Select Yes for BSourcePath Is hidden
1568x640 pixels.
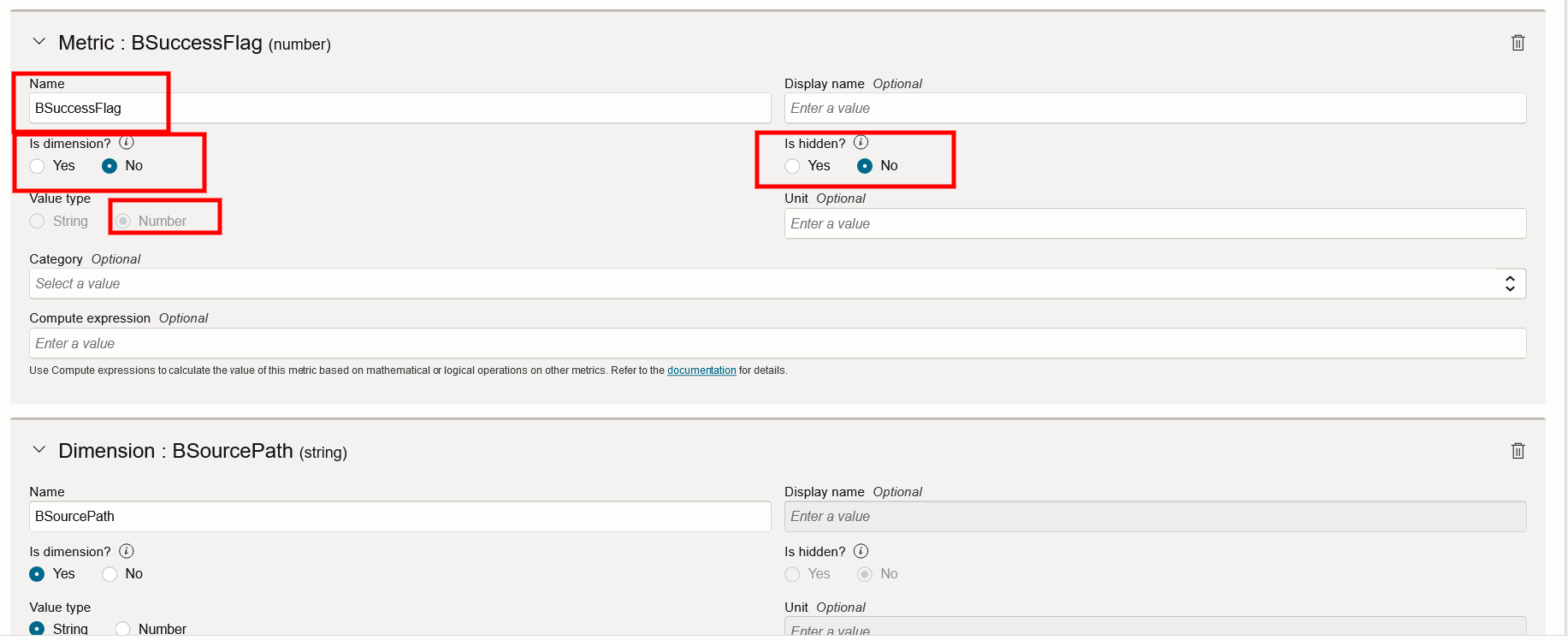coord(792,574)
